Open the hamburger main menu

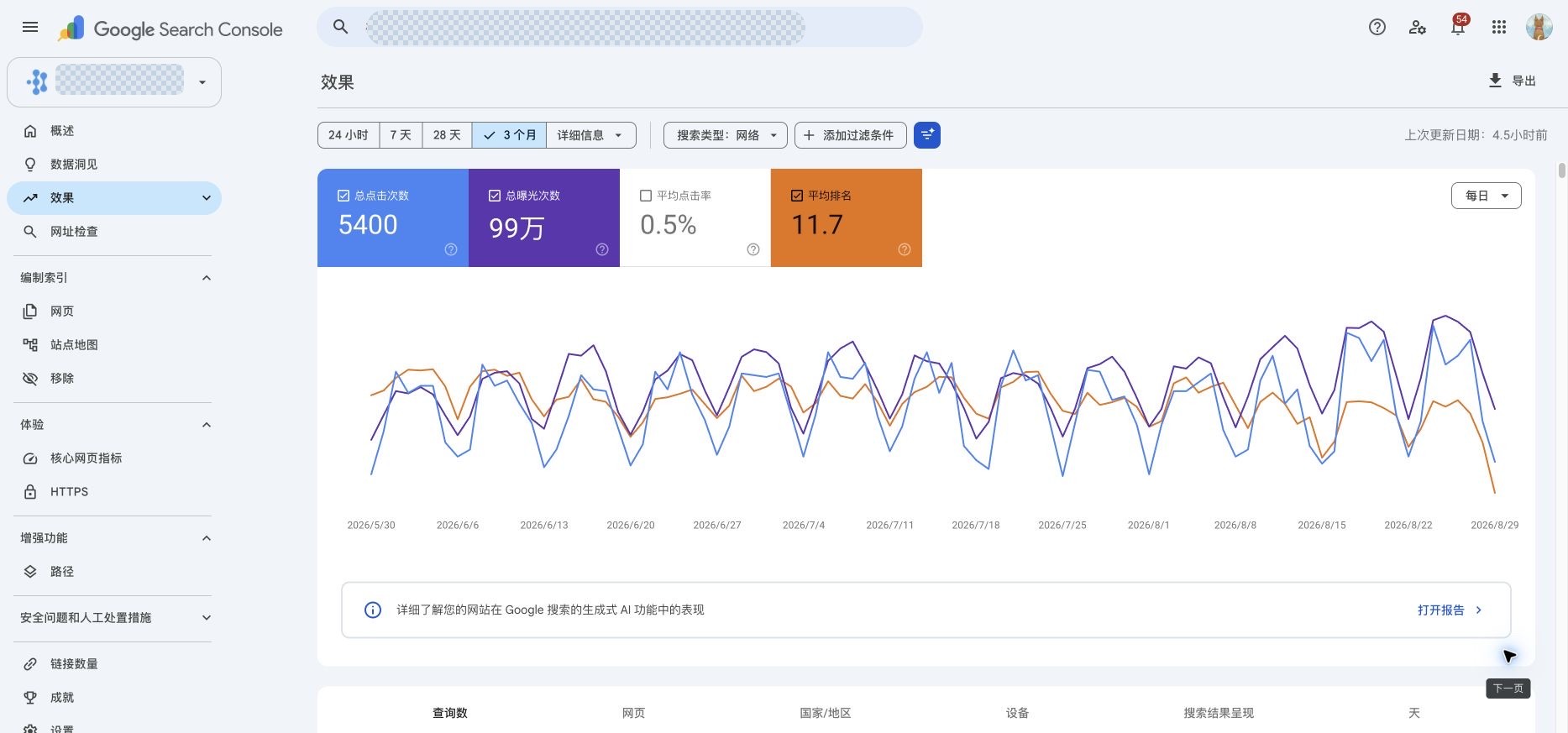tap(30, 27)
